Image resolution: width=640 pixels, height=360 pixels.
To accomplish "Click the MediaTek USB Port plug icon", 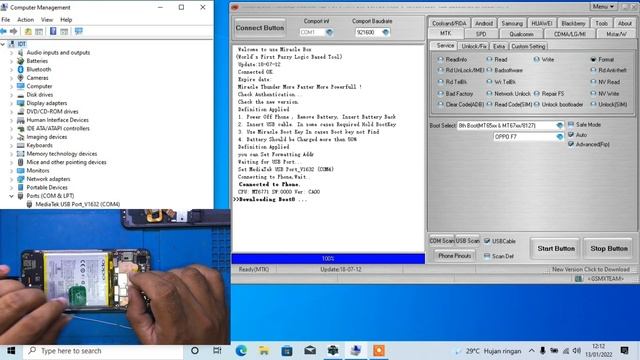I will point(29,204).
